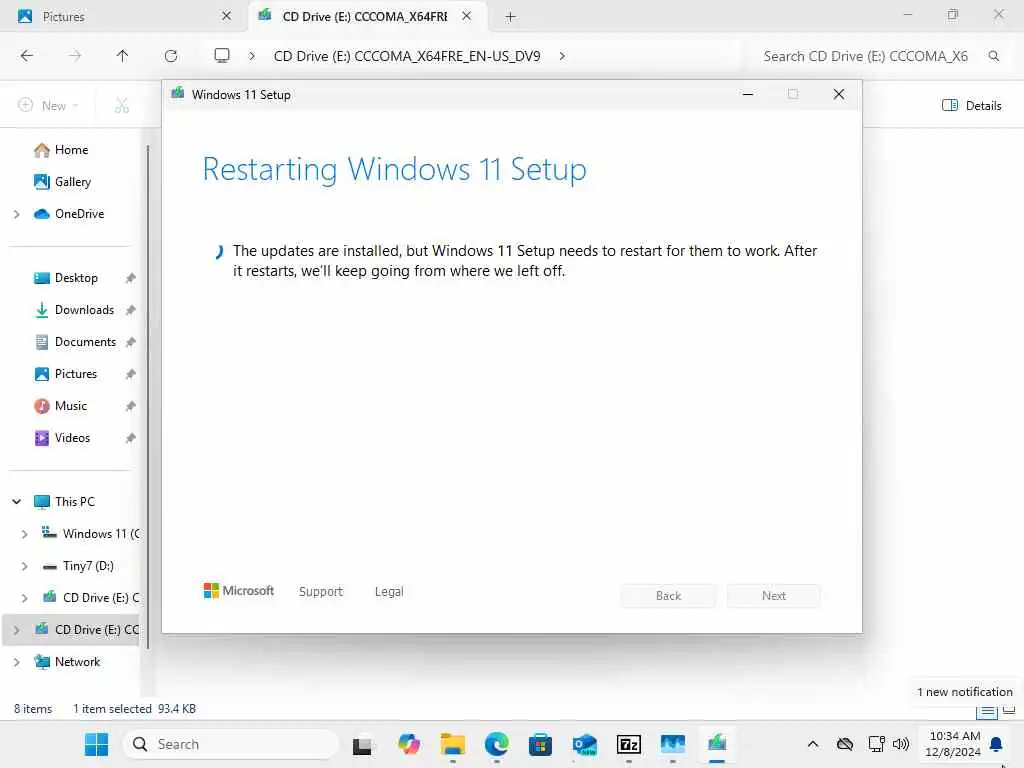The width and height of the screenshot is (1024, 768).
Task: Click the pin icon next to Downloads
Action: 131,310
